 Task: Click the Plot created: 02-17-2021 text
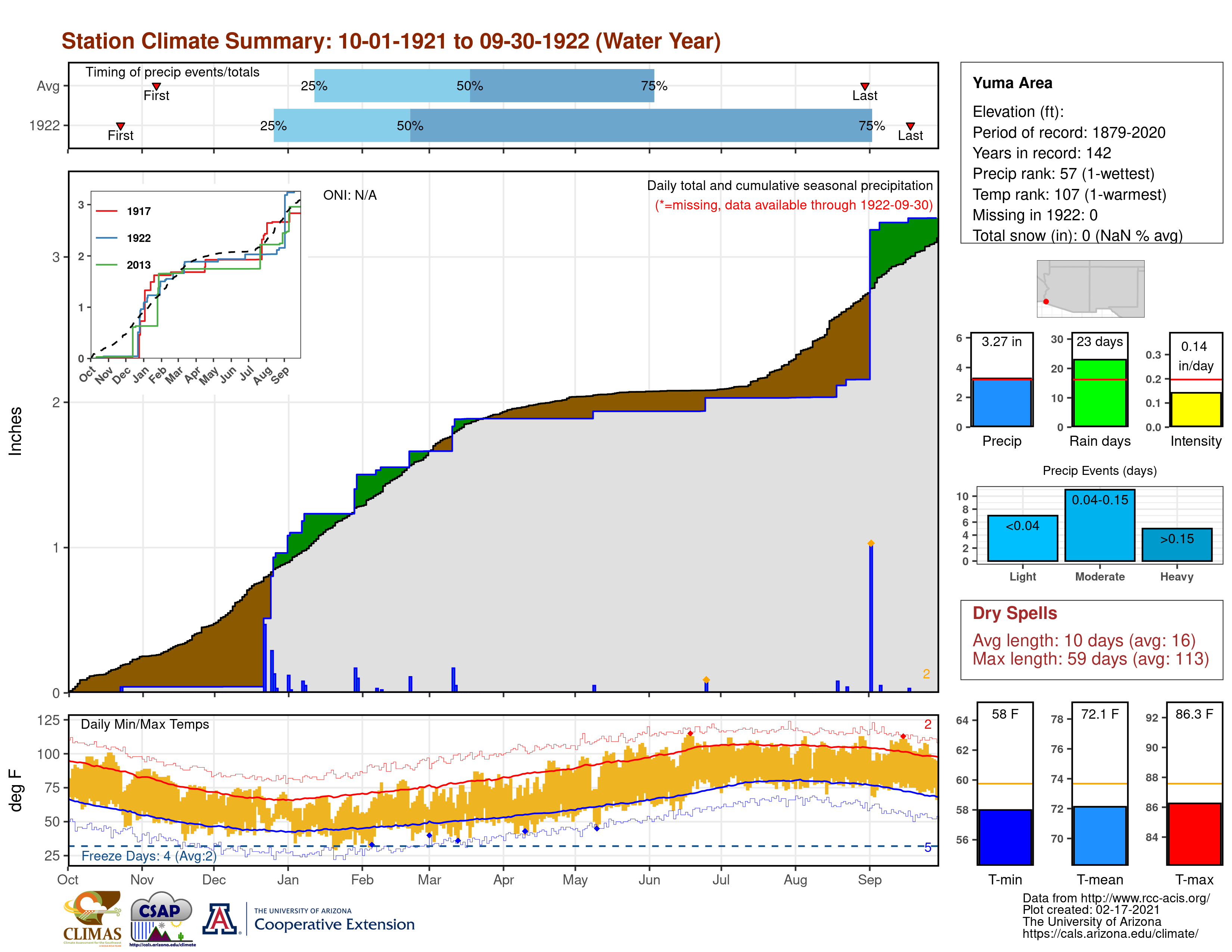1091,910
